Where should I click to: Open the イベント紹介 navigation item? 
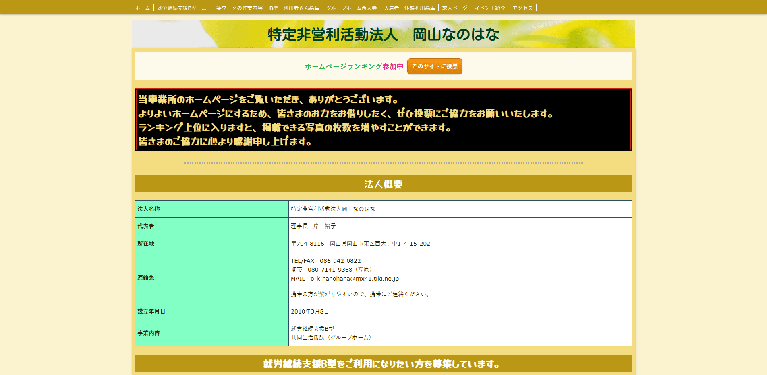[490, 8]
